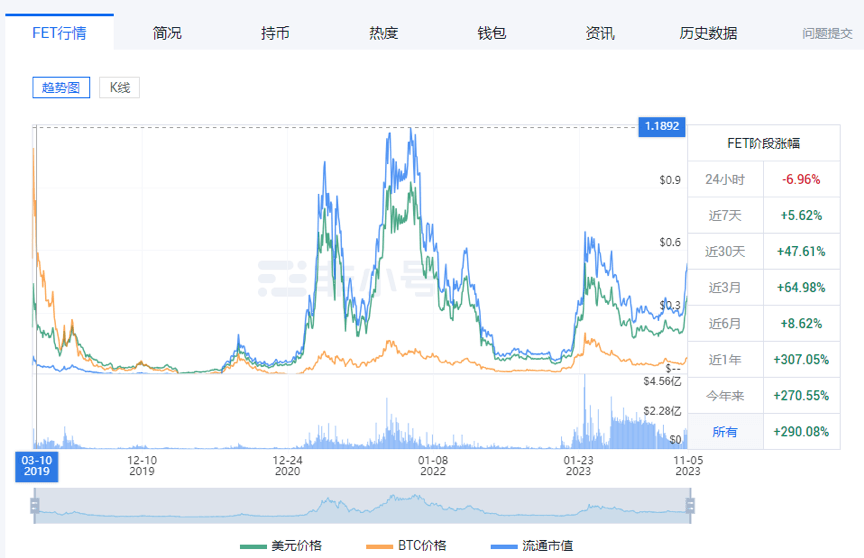The width and height of the screenshot is (864, 558).
Task: Select the 趋势图 chart mode
Action: click(60, 88)
